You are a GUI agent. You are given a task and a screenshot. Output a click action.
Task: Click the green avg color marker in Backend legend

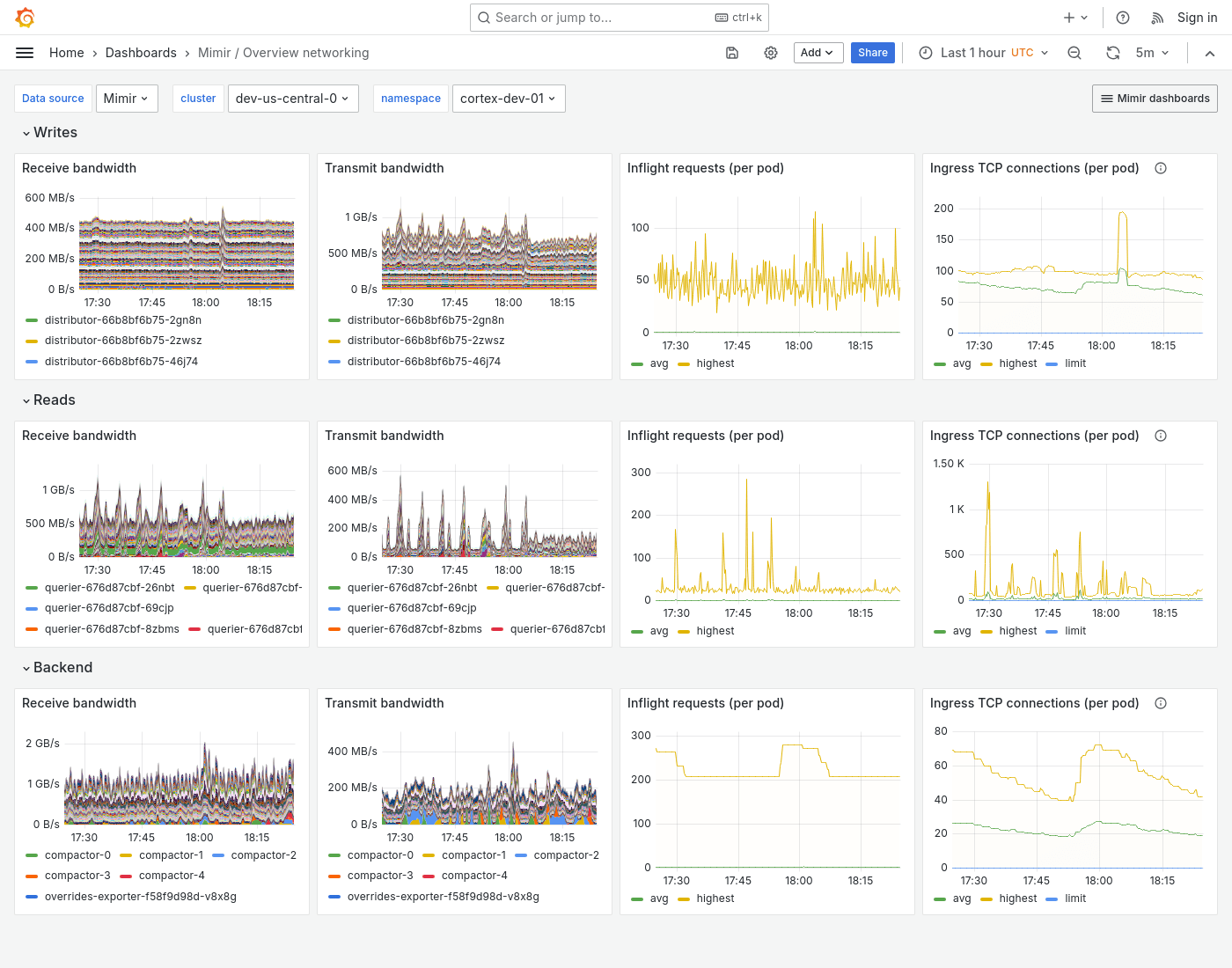coord(939,898)
